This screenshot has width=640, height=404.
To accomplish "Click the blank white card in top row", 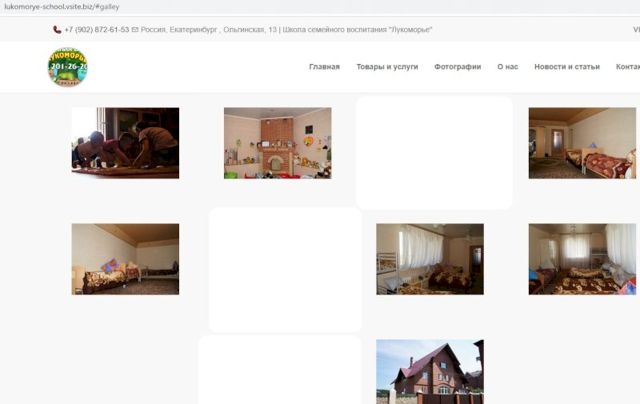I will point(434,152).
